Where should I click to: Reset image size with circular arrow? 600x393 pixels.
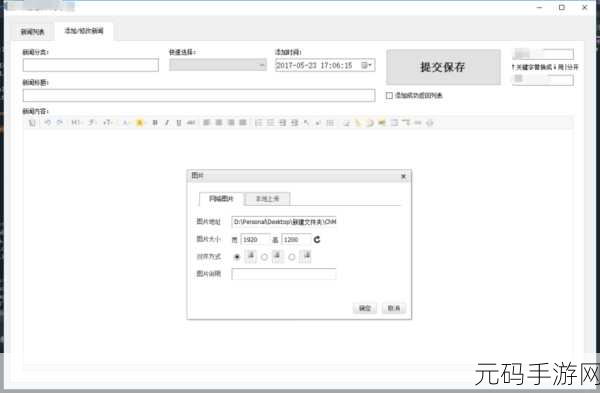pos(317,240)
